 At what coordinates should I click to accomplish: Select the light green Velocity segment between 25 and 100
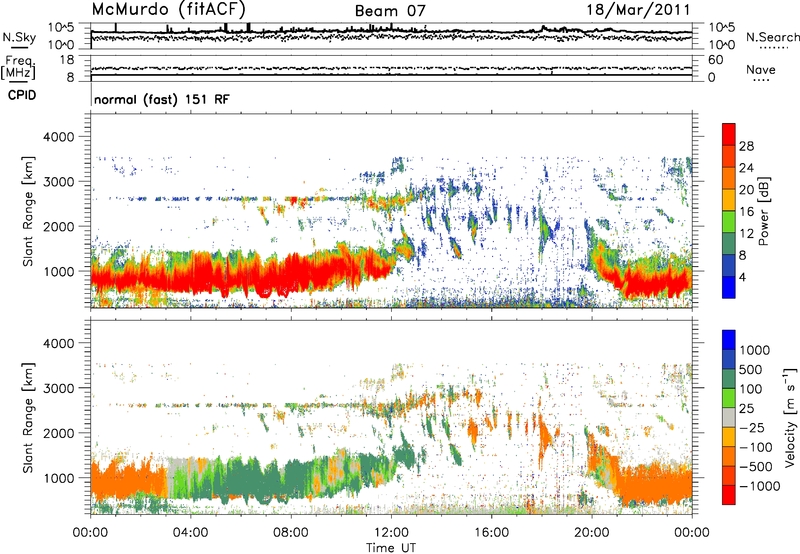pyautogui.click(x=729, y=398)
